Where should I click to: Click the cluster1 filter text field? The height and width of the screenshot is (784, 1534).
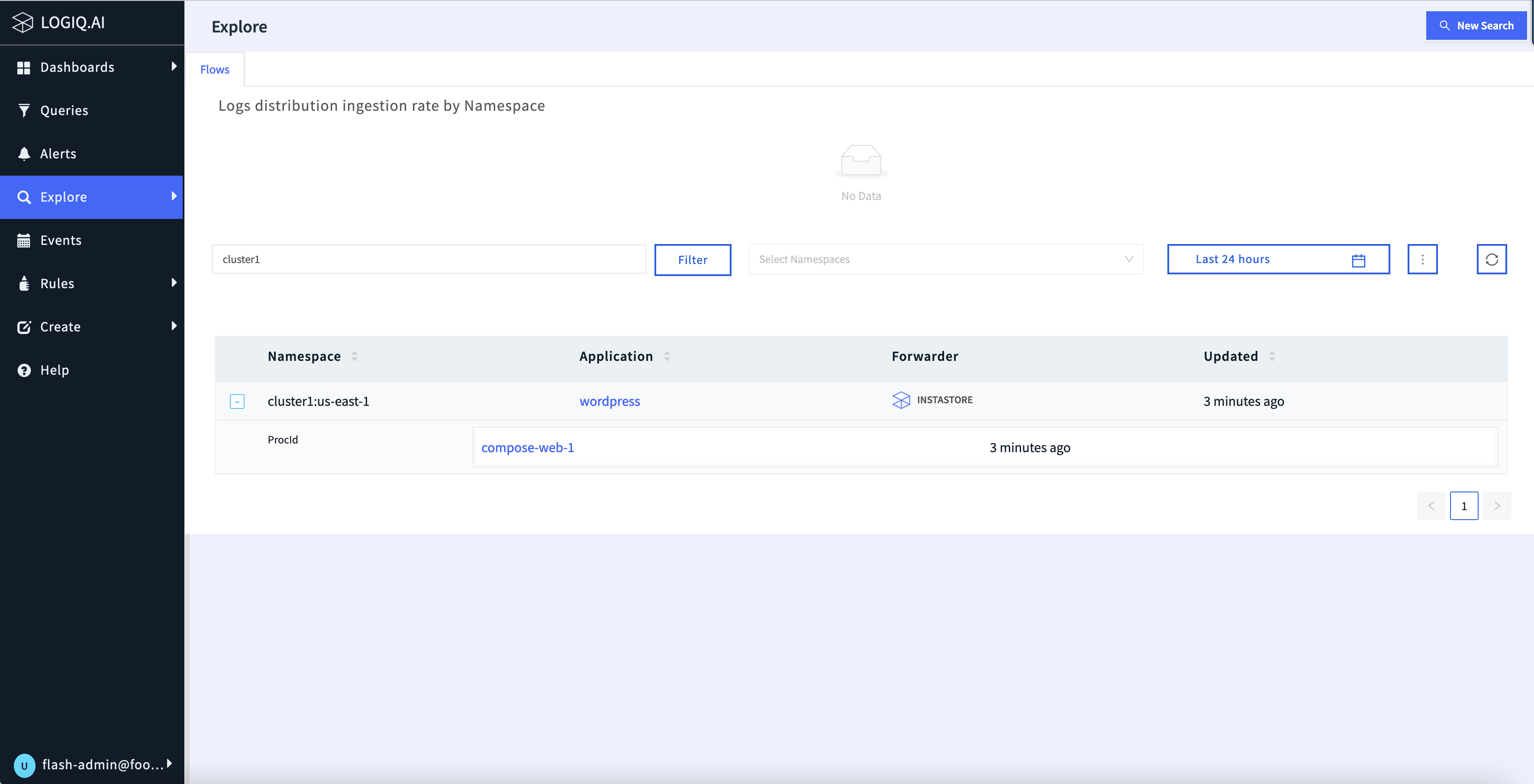429,260
